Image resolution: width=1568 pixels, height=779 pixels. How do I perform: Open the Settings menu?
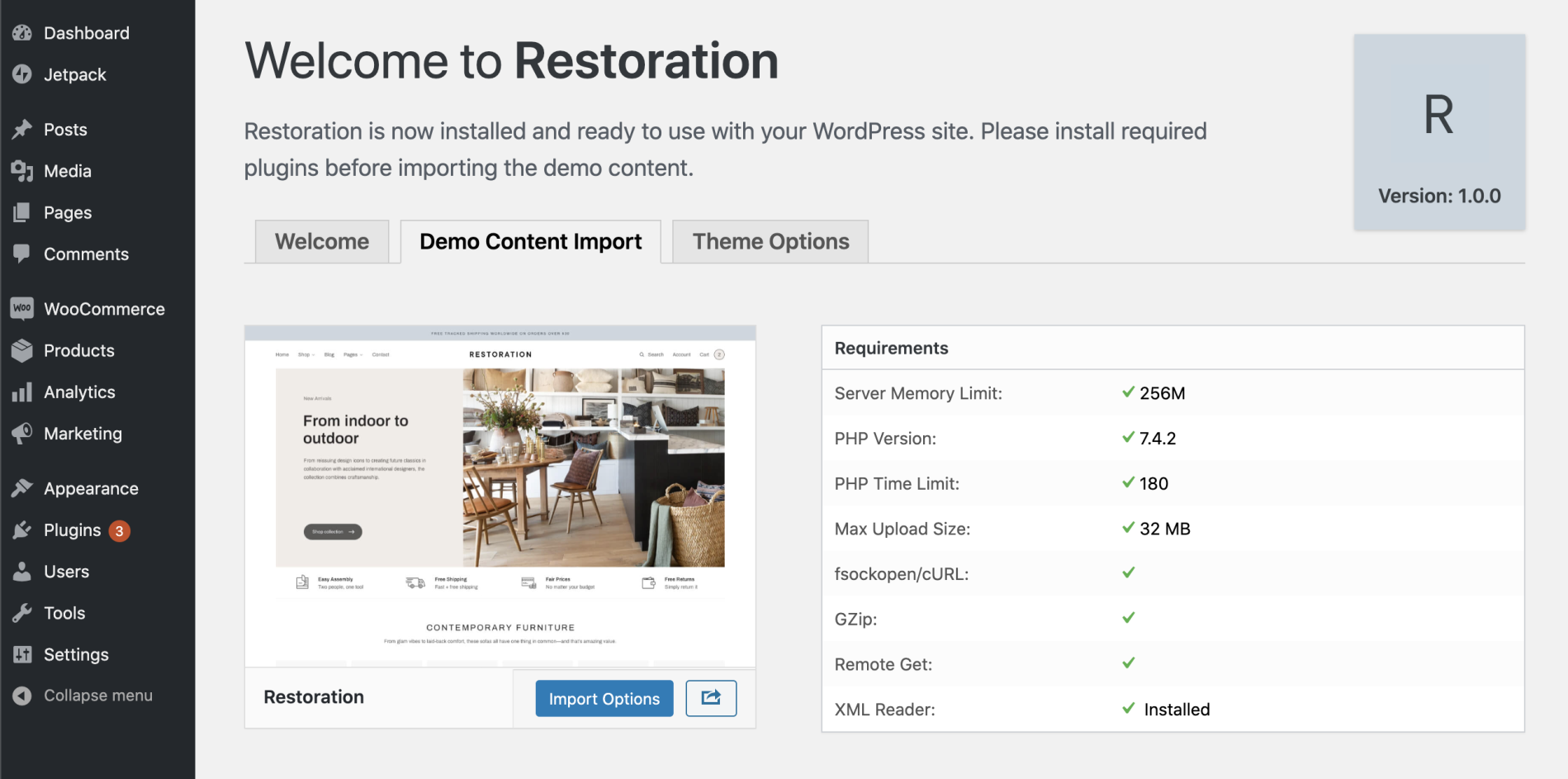point(76,654)
